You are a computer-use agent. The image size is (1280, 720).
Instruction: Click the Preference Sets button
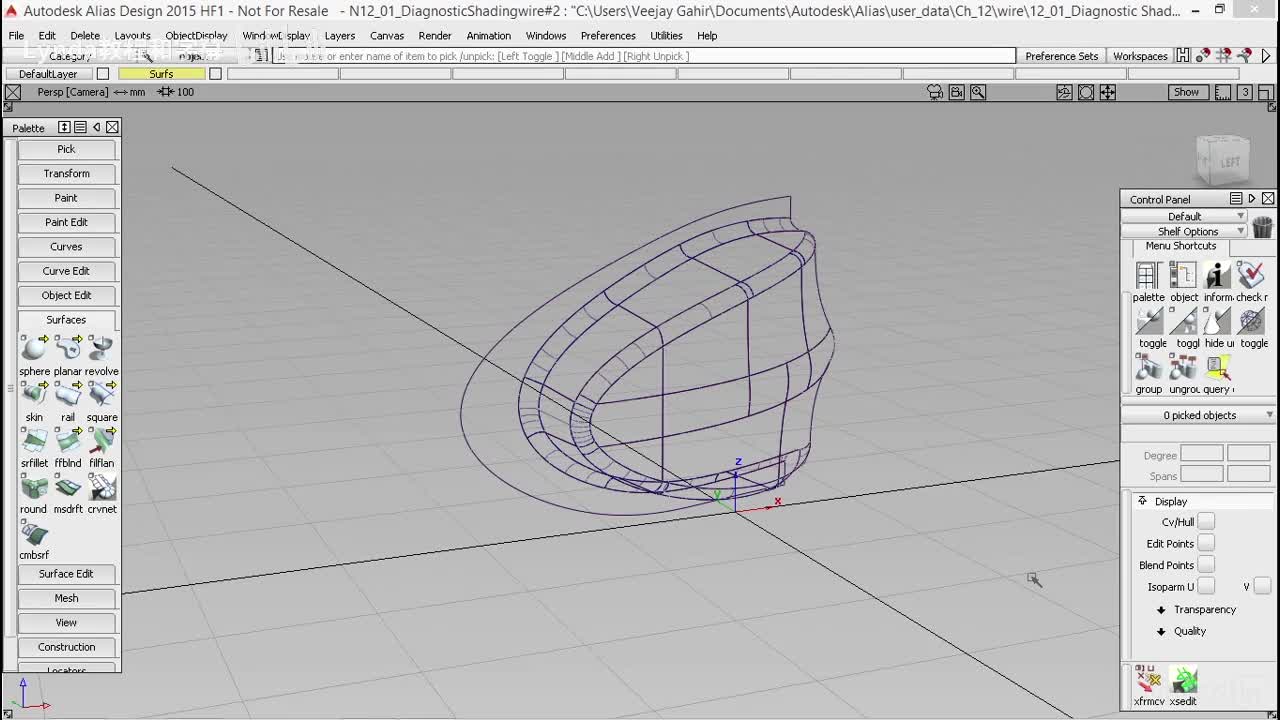(x=1061, y=56)
